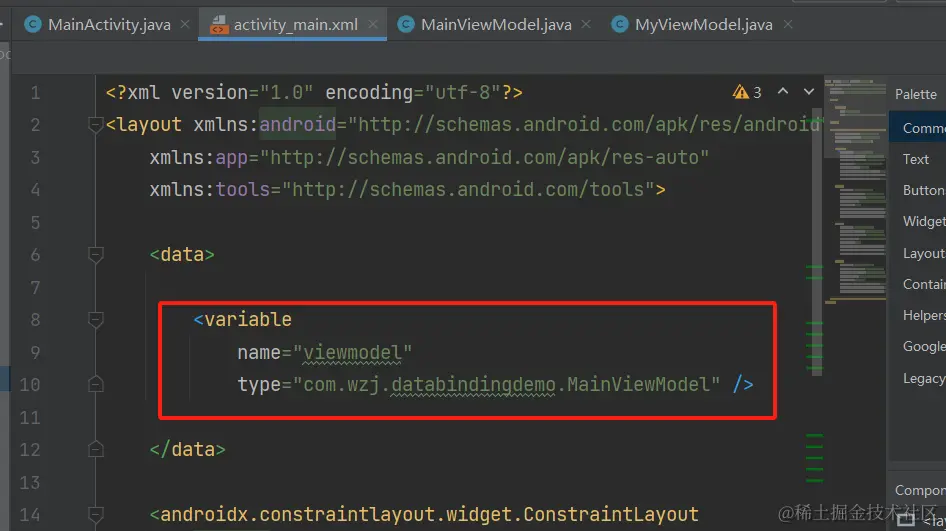The height and width of the screenshot is (531, 946).
Task: Click the Java class icon of MainActivity.java
Action: click(x=33, y=24)
